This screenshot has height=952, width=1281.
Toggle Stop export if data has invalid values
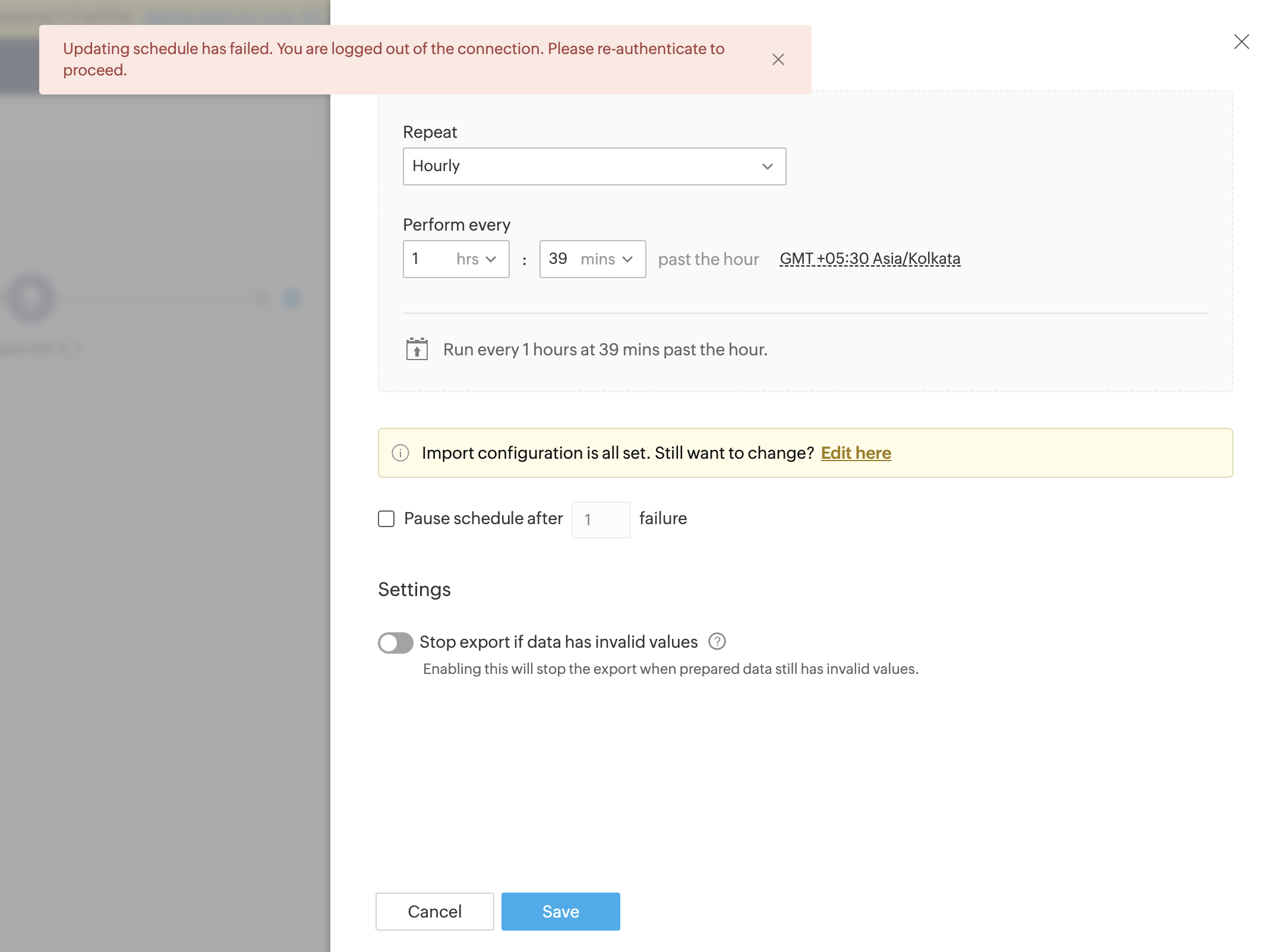tap(396, 642)
